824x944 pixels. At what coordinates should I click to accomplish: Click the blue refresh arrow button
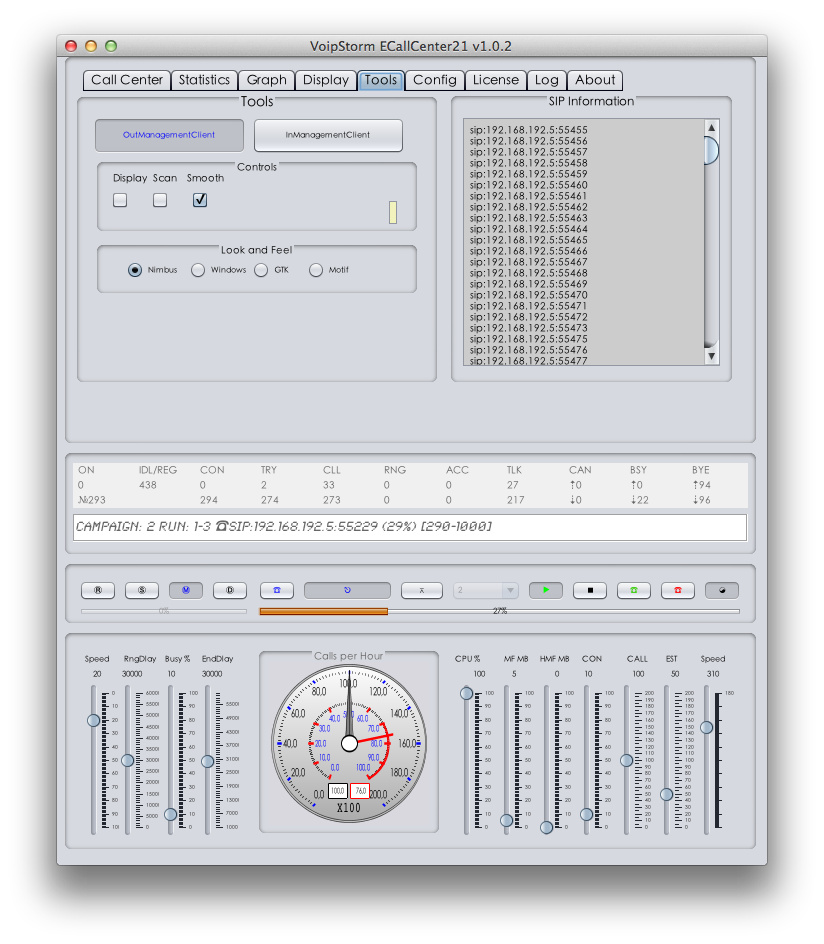[347, 590]
